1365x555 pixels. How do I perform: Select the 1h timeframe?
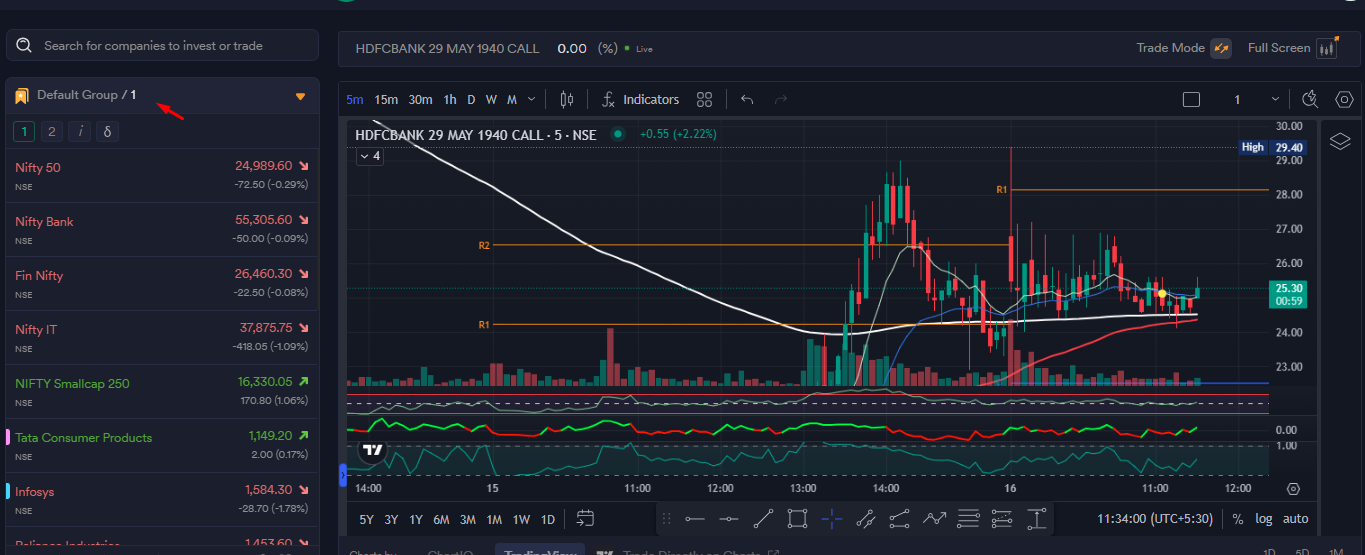click(450, 99)
